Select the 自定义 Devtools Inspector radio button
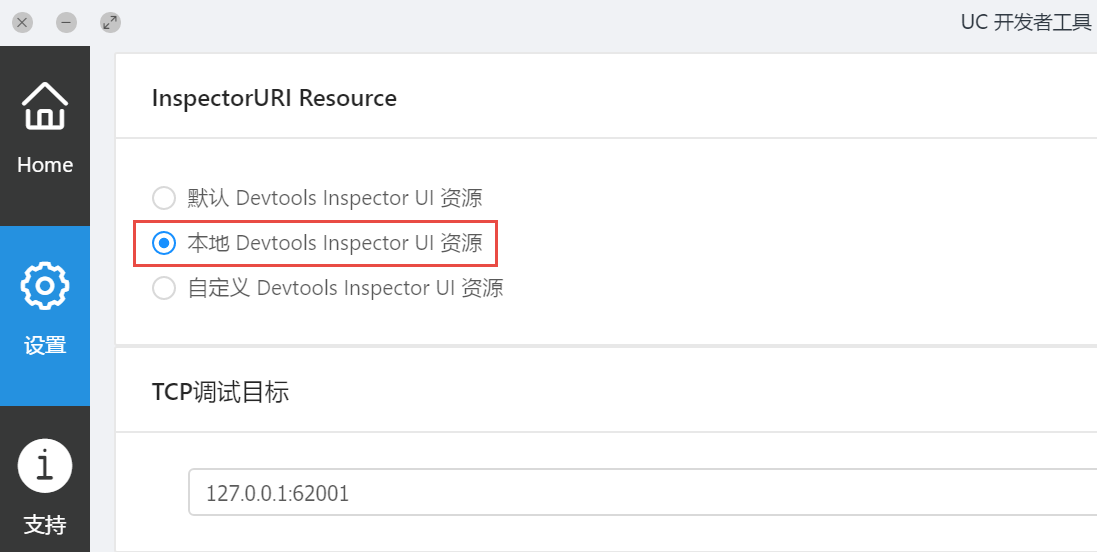 coord(163,289)
